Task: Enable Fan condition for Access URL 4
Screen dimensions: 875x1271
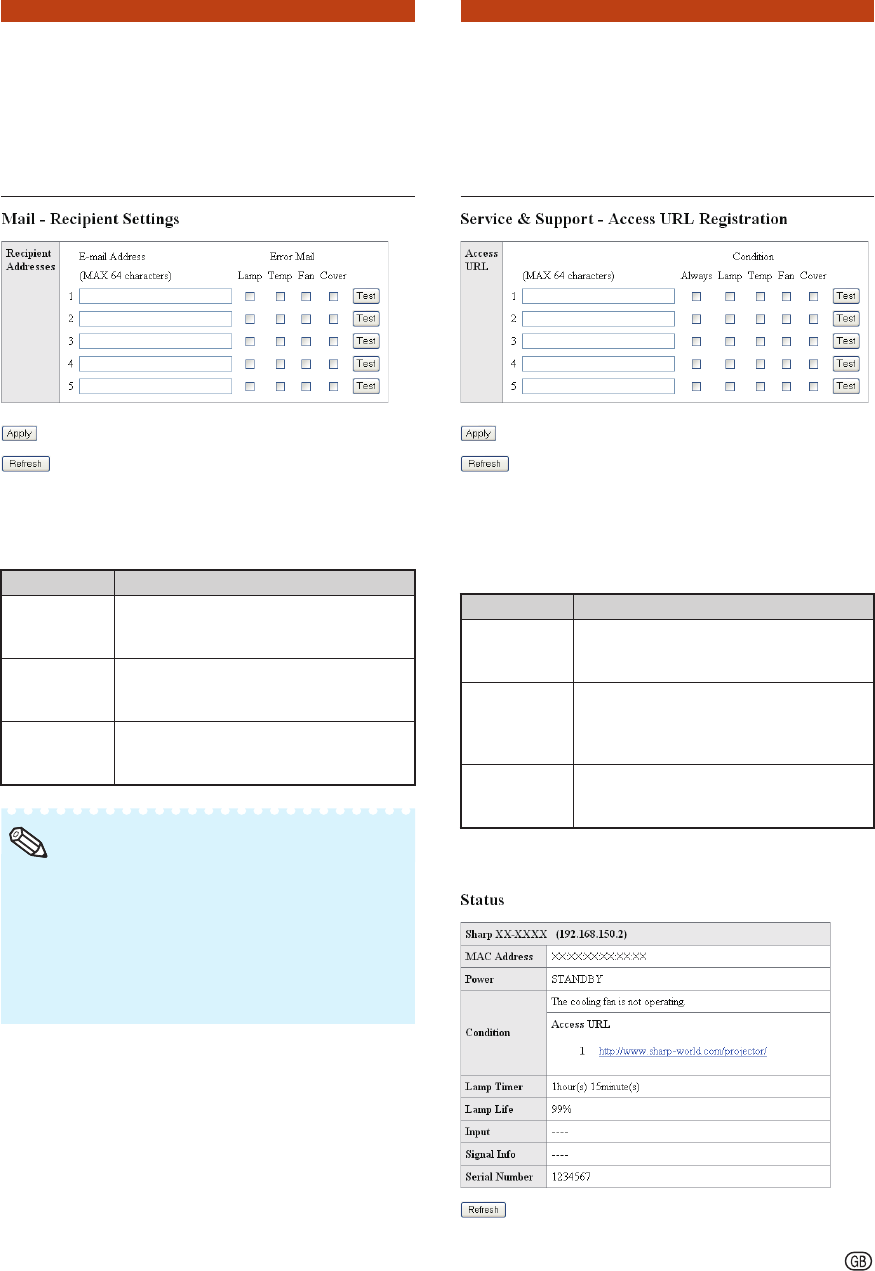Action: [787, 363]
